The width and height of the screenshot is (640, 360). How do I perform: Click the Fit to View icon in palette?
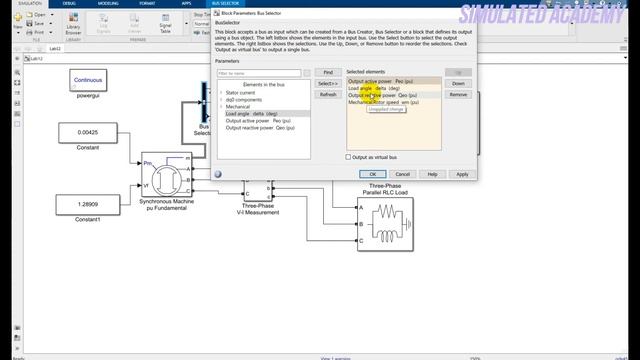click(17, 82)
